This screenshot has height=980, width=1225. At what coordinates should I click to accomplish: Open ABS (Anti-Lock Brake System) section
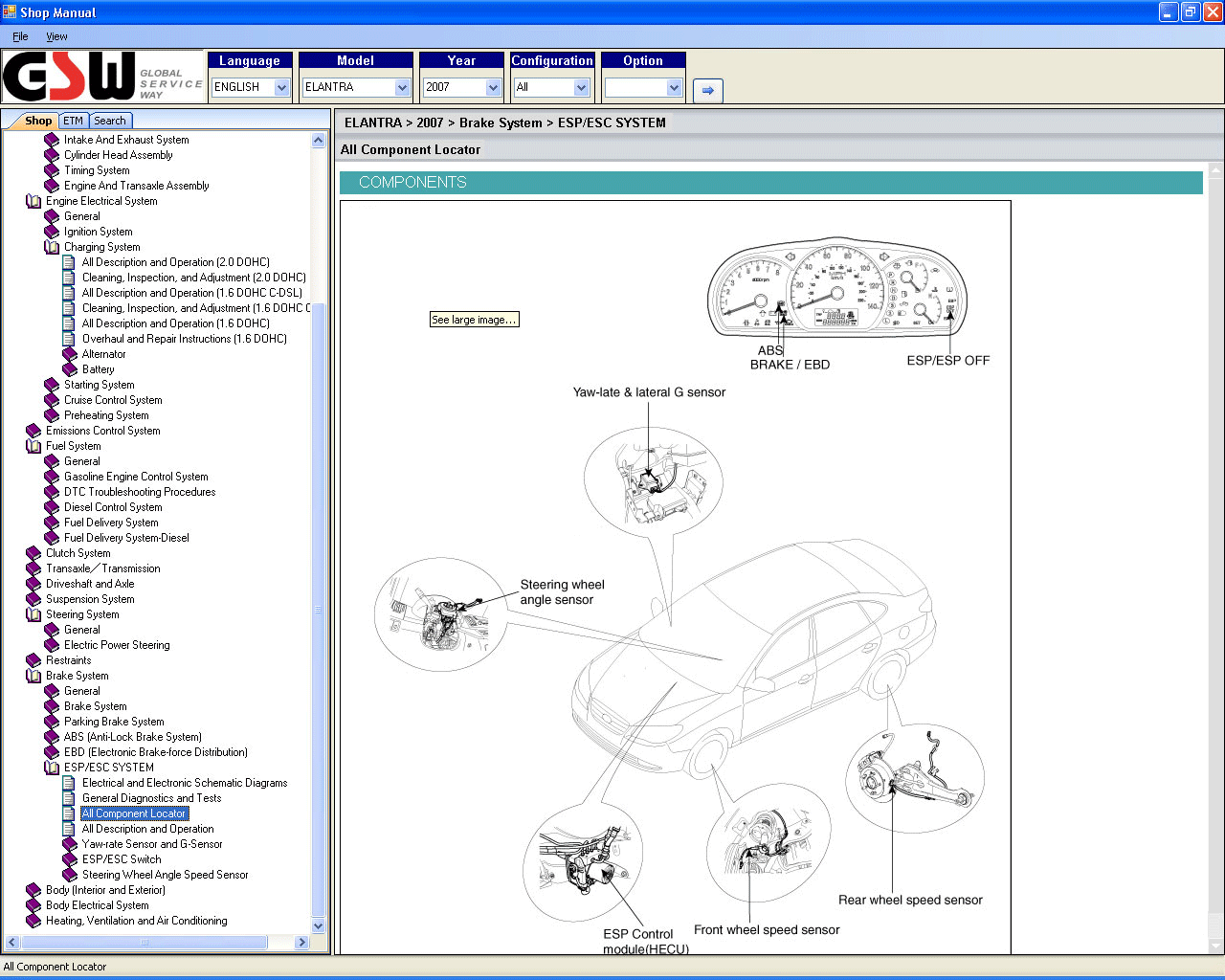pyautogui.click(x=133, y=737)
